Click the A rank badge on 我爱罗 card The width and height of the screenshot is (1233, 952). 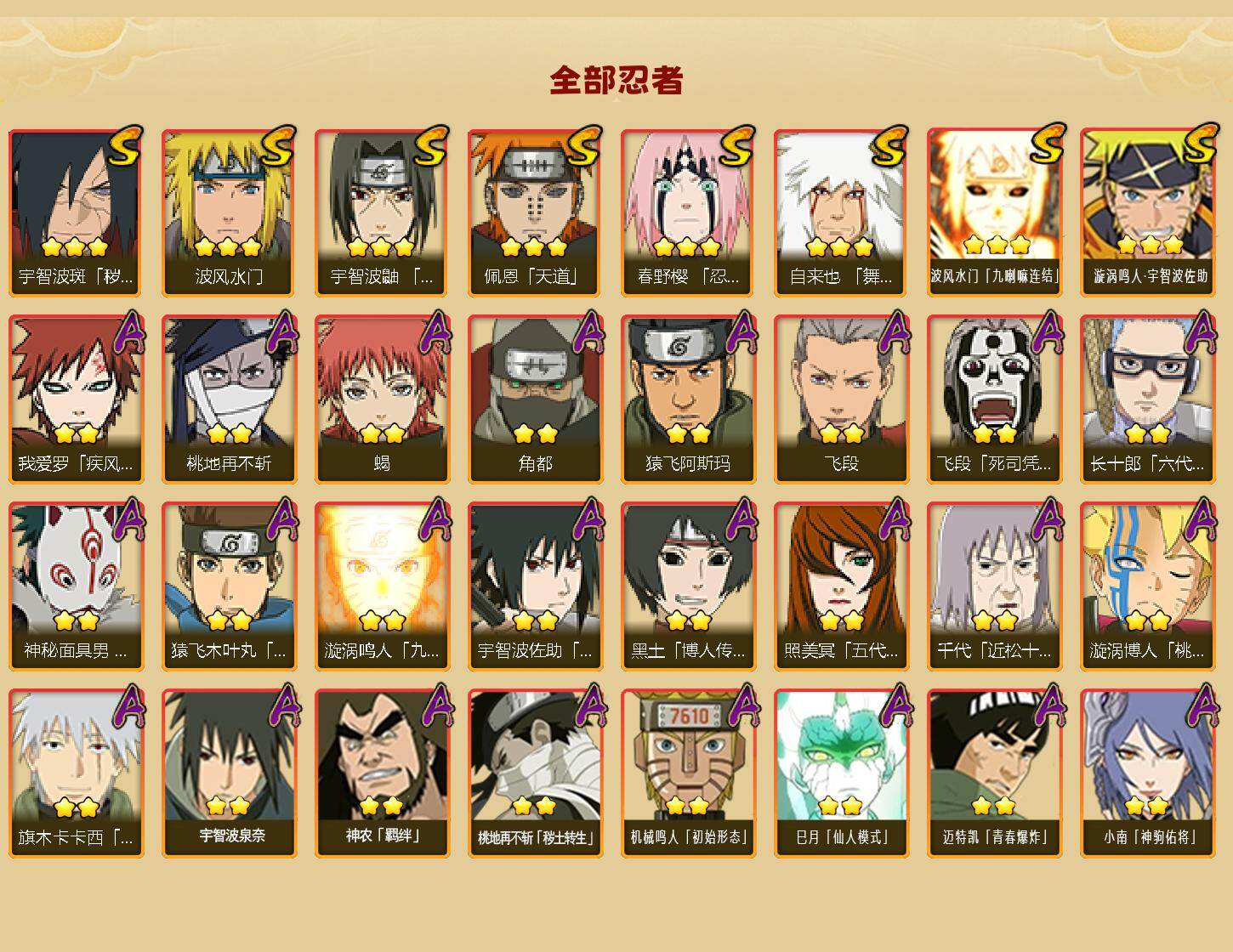coord(128,331)
